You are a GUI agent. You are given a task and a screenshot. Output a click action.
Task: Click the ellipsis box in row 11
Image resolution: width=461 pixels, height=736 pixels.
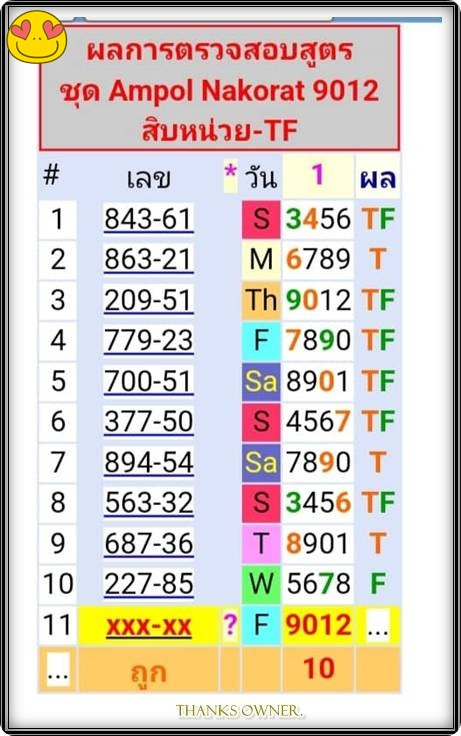click(x=378, y=626)
